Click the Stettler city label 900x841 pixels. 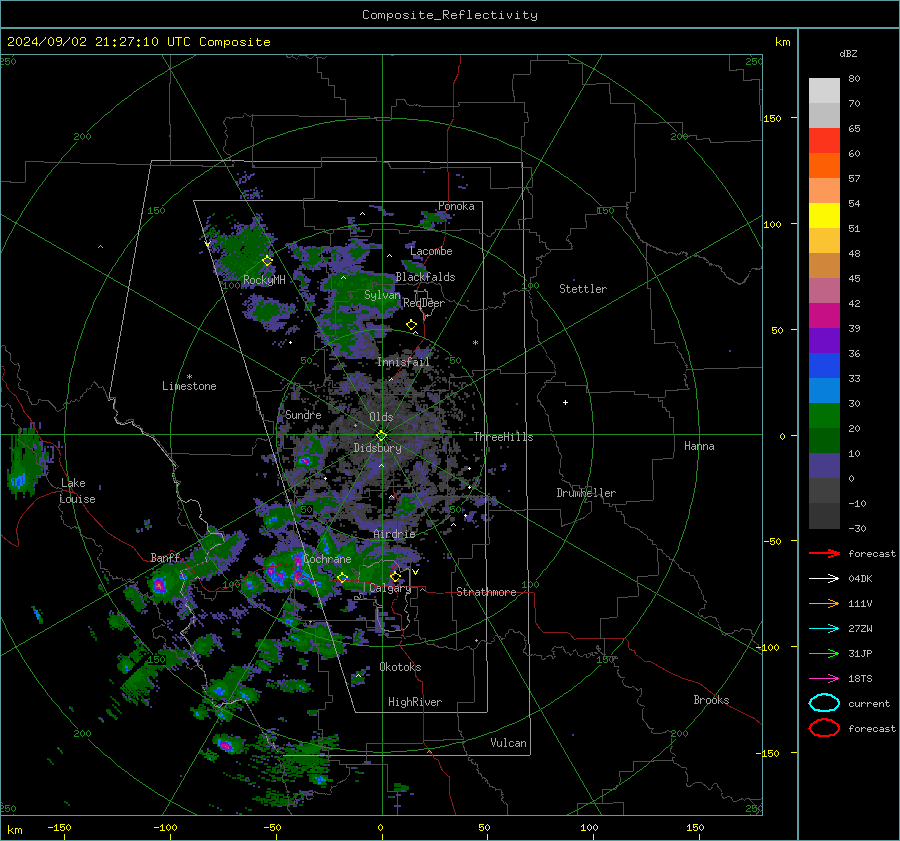[583, 289]
